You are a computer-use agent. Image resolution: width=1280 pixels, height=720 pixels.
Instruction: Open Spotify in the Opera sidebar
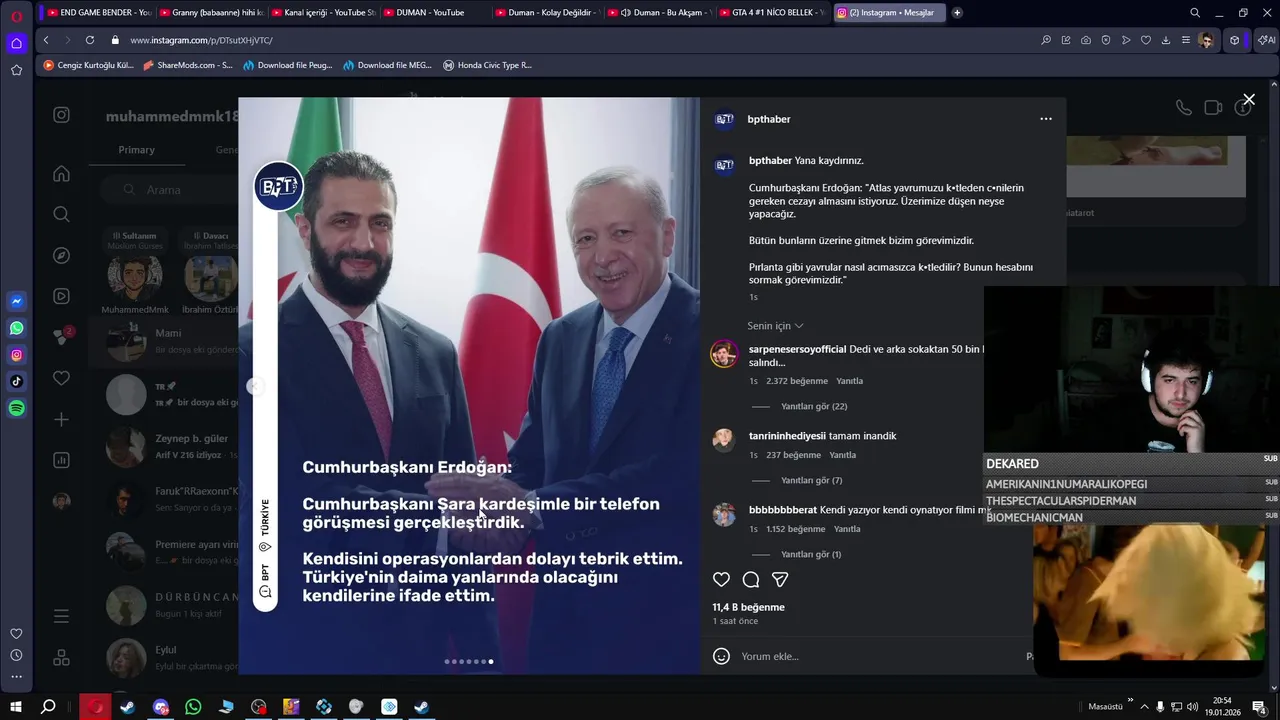tap(17, 408)
